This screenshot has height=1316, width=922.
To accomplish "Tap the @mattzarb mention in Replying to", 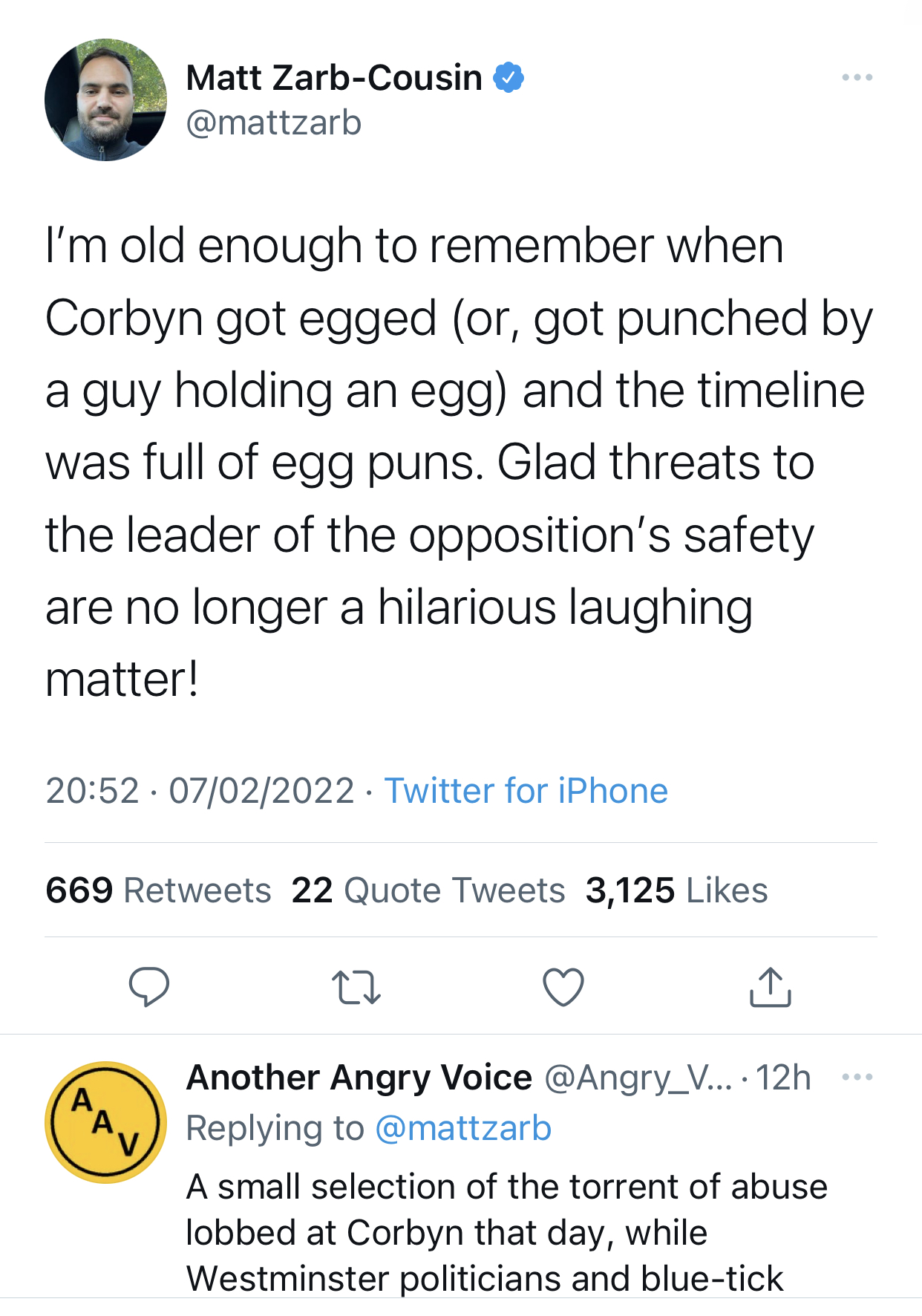I will 463,1128.
